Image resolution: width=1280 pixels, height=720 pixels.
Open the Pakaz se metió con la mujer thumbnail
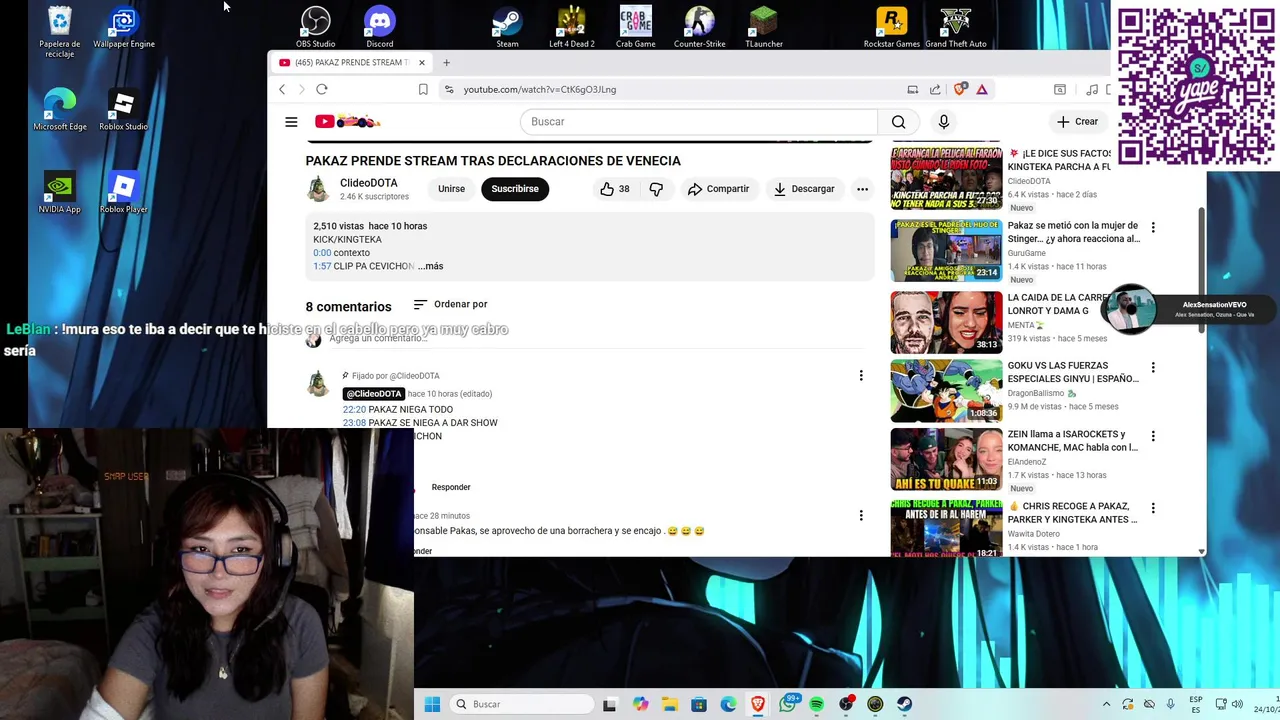[x=946, y=250]
